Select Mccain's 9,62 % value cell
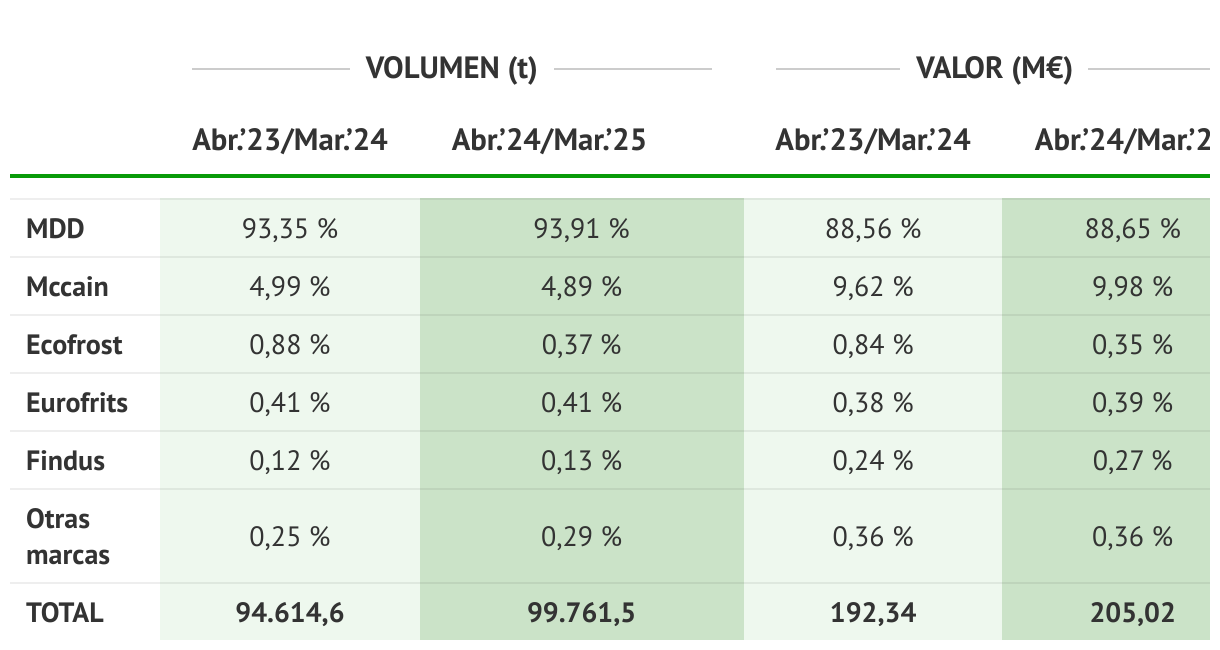 (873, 287)
